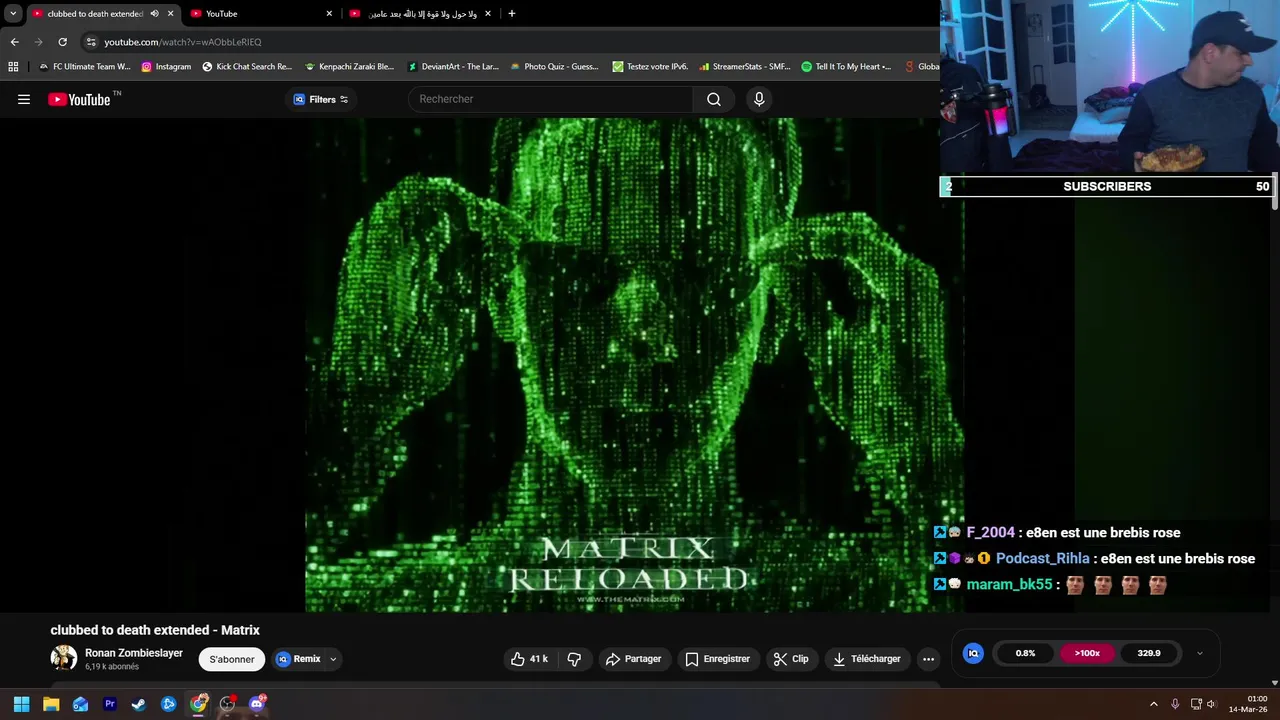Go back in browser history
The width and height of the screenshot is (1280, 720).
tap(14, 42)
